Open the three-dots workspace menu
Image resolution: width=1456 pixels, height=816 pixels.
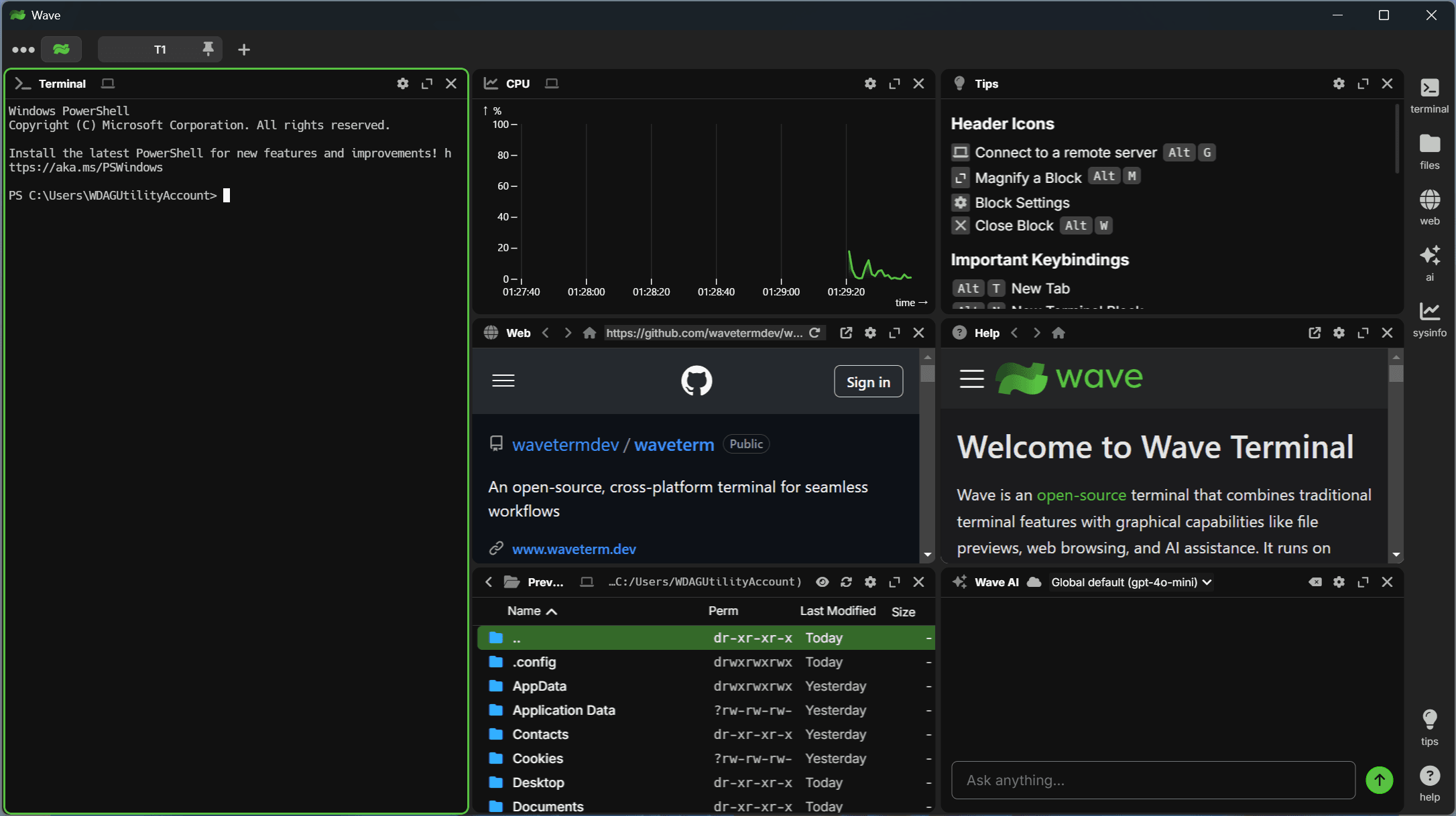23,50
